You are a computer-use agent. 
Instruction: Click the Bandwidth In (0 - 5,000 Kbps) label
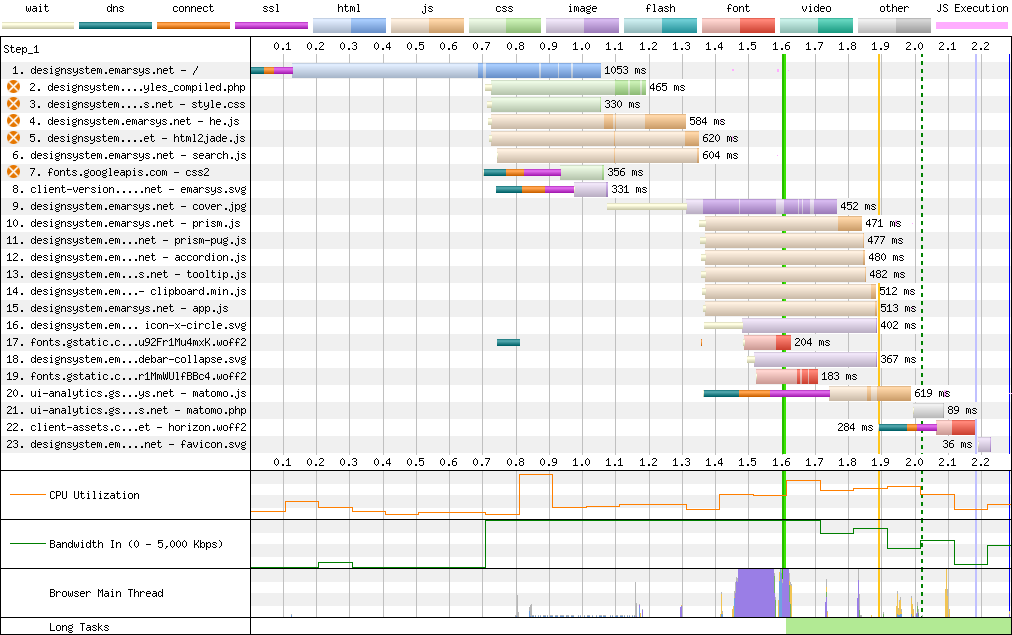(136, 544)
